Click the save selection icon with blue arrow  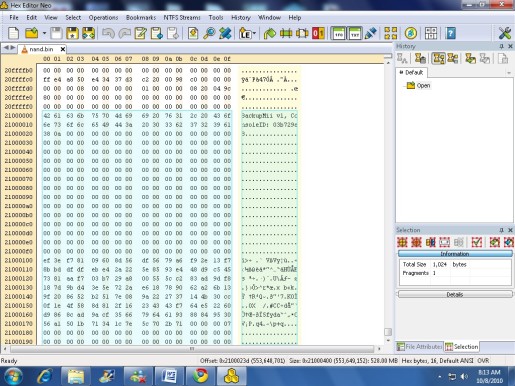[x=509, y=242]
